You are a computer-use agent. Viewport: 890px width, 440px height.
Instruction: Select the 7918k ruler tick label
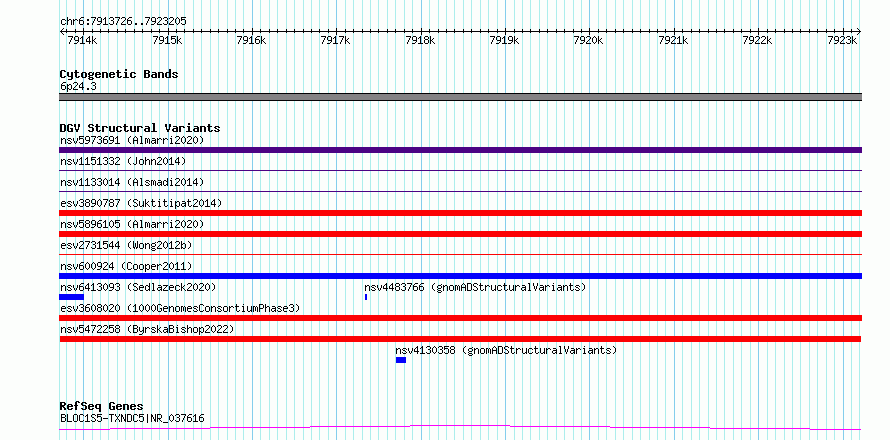[420, 40]
